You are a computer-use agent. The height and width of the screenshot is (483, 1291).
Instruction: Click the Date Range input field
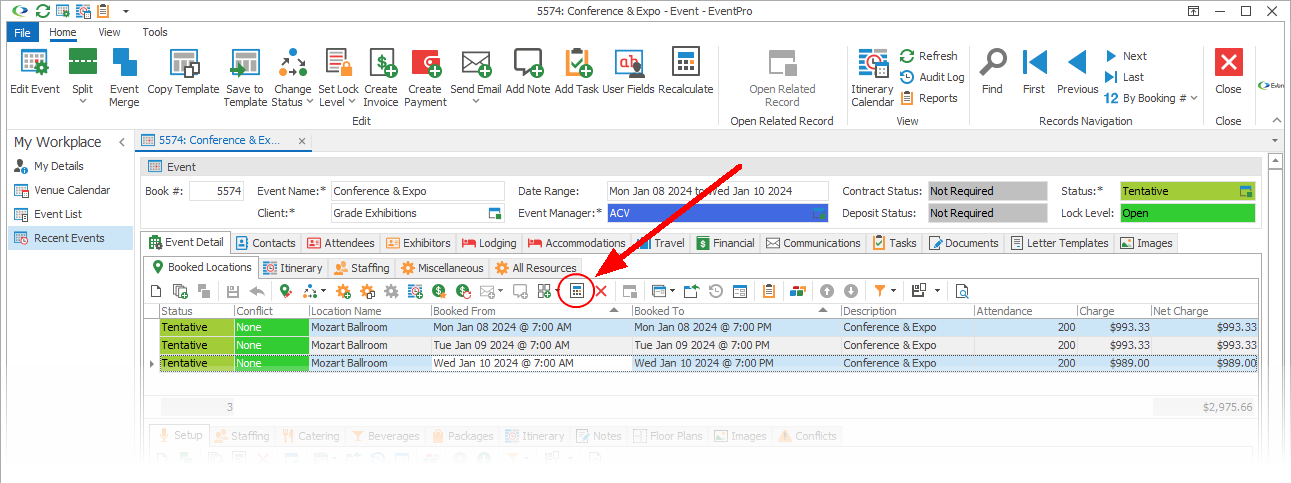(717, 191)
